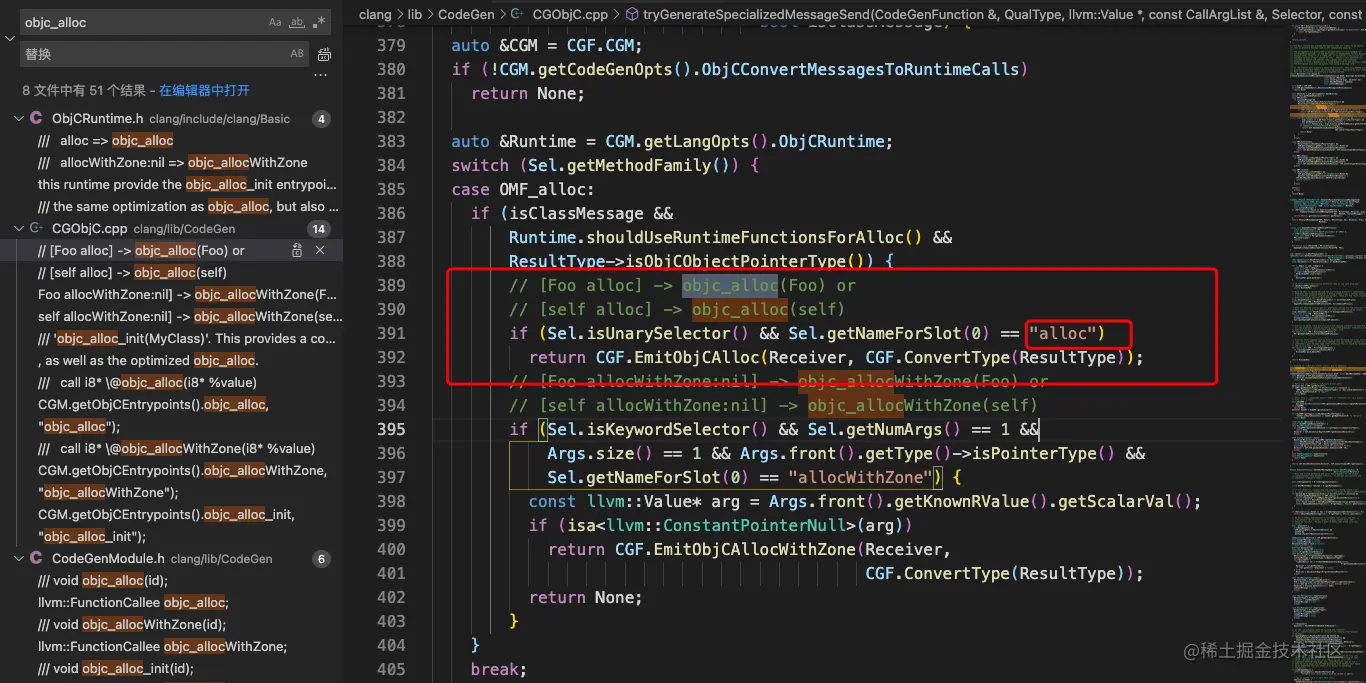
Task: Click line number 385 in gutter
Action: click(x=392, y=189)
